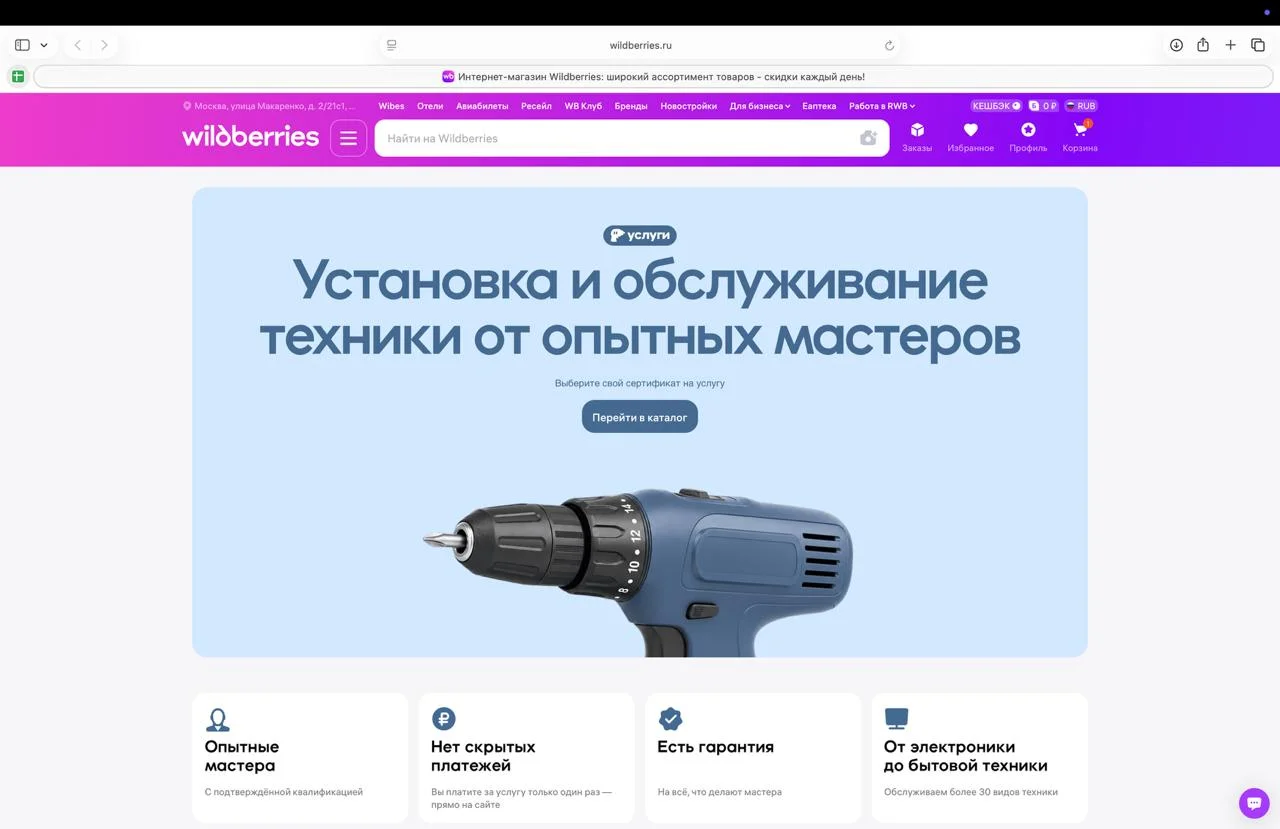The height and width of the screenshot is (829, 1280).
Task: Expand the Для бизнеса dropdown
Action: [x=760, y=106]
